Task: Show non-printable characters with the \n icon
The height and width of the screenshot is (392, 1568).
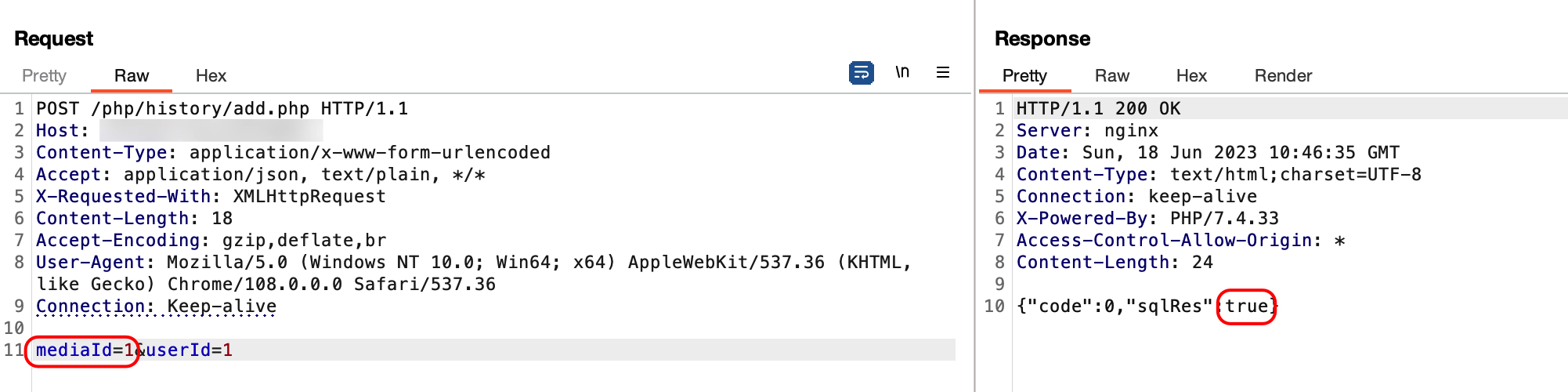Action: click(902, 72)
